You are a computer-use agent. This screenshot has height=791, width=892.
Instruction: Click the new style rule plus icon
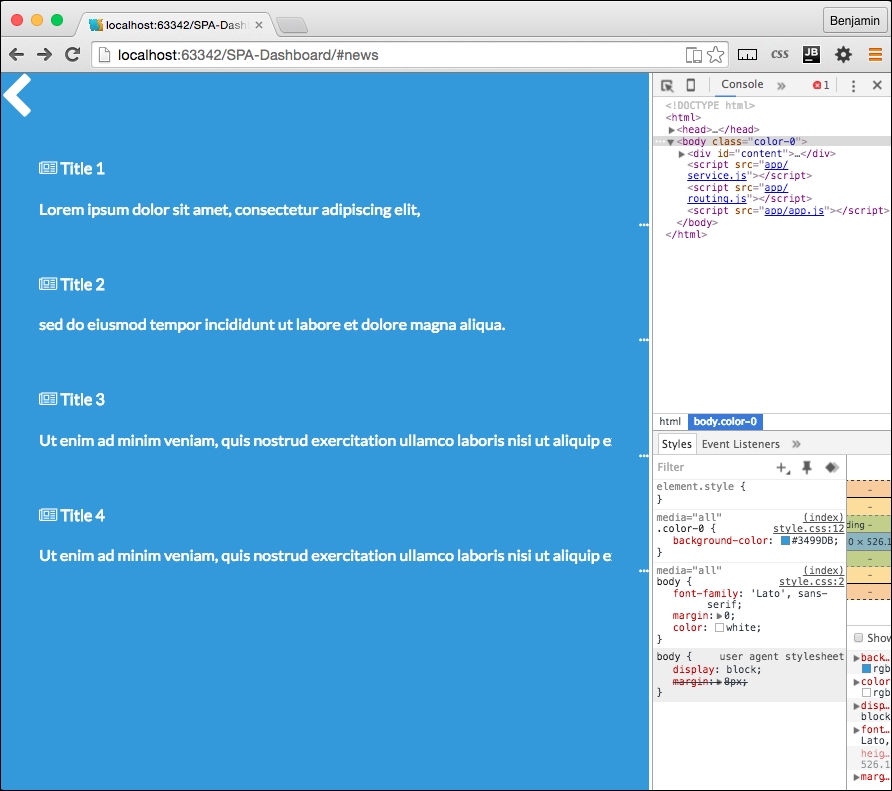(x=783, y=467)
